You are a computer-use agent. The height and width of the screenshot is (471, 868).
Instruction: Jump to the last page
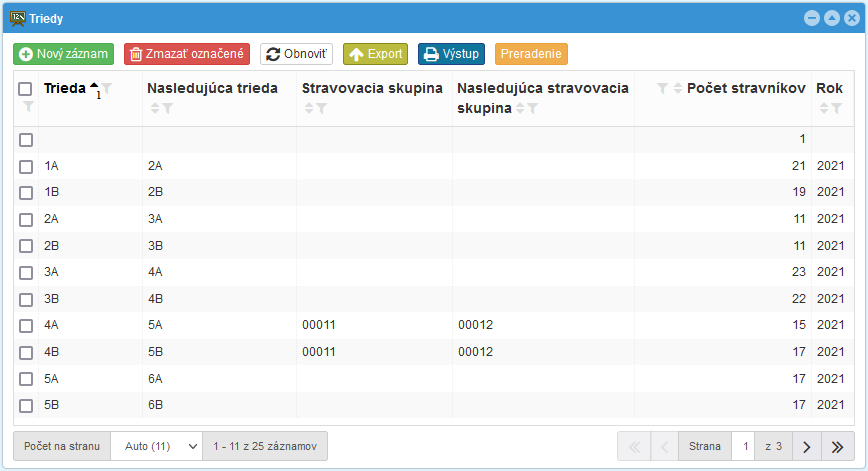tap(838, 446)
